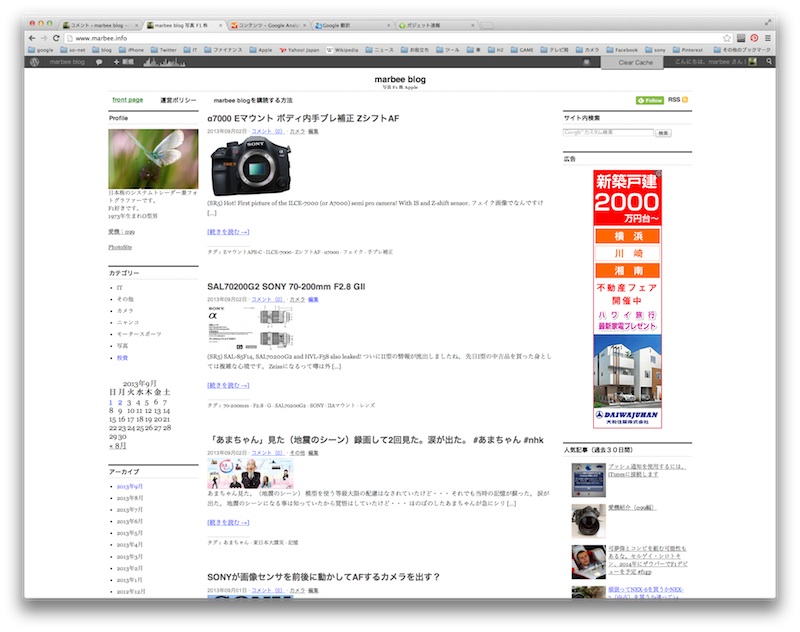This screenshot has width=800, height=632.
Task: Expand the ツール bookmarks folder
Action: (449, 48)
